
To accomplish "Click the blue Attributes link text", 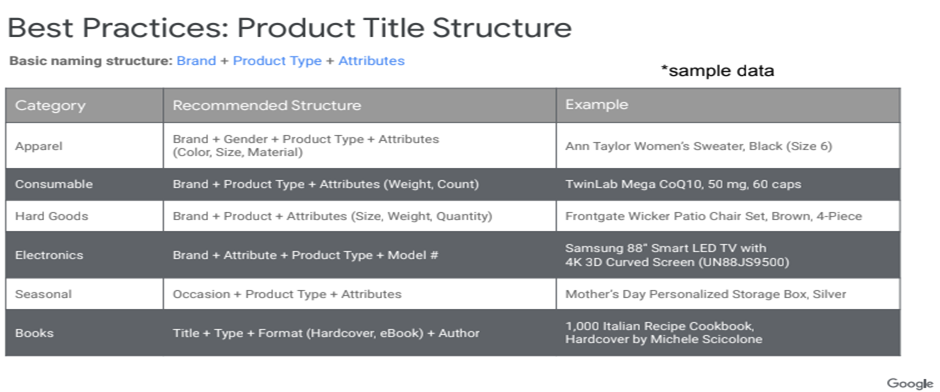I will [x=372, y=61].
